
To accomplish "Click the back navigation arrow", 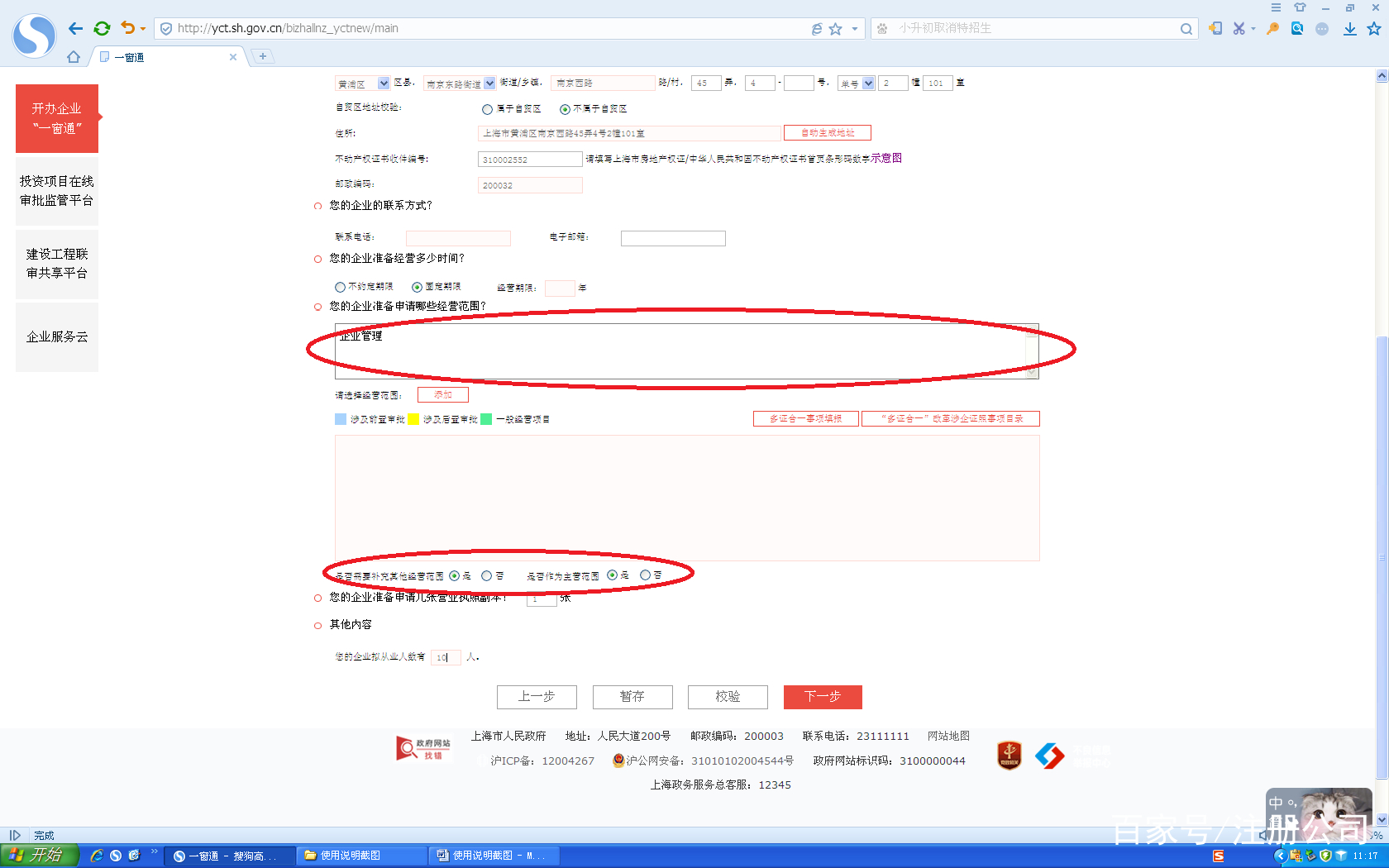I will 74,27.
